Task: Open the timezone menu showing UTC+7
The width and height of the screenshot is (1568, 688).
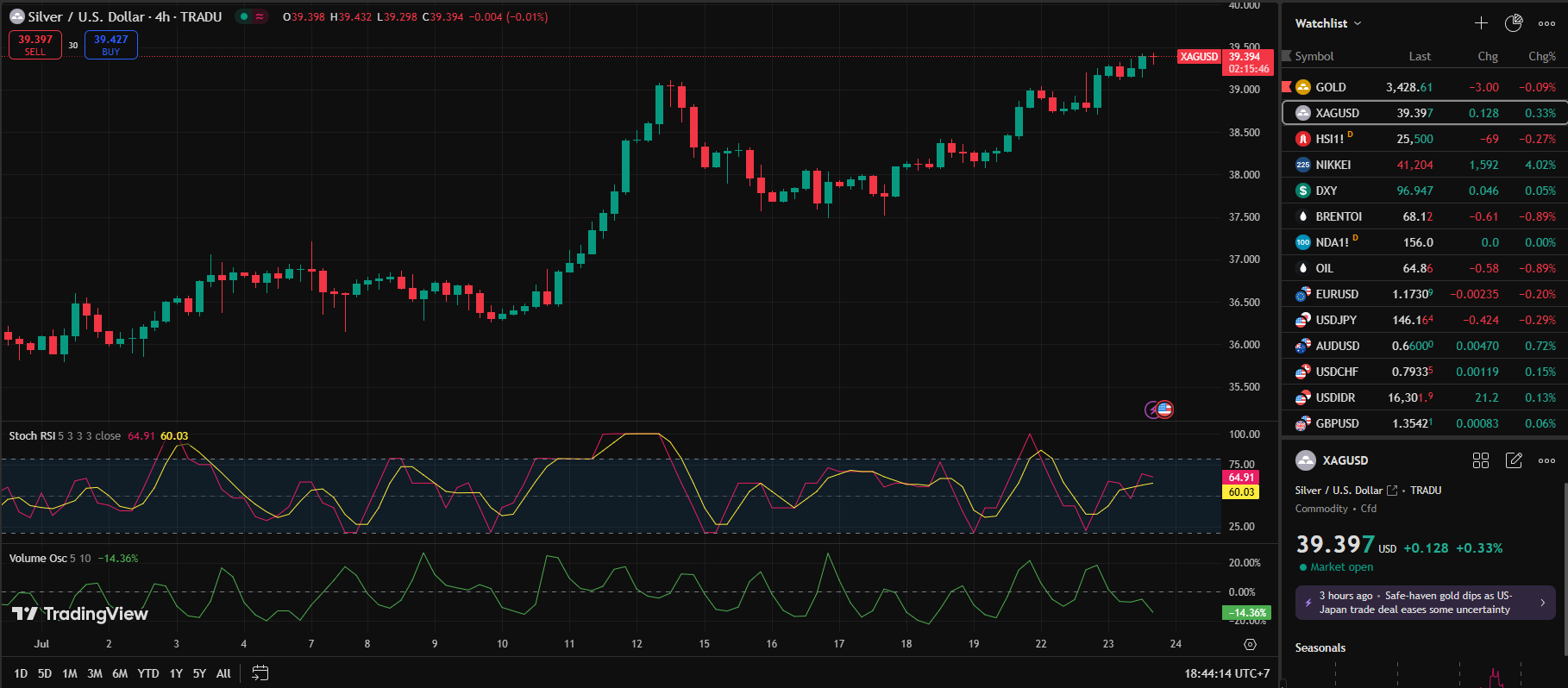Action: click(x=1226, y=673)
